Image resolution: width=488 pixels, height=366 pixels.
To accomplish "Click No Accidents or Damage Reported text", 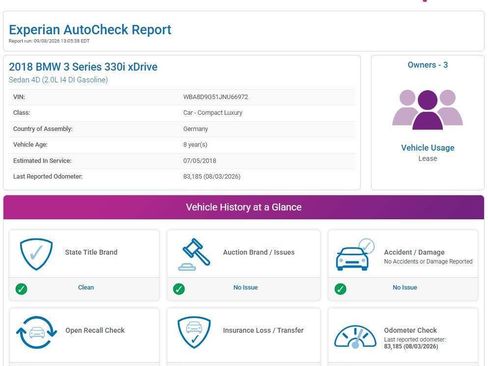I will click(x=428, y=262).
